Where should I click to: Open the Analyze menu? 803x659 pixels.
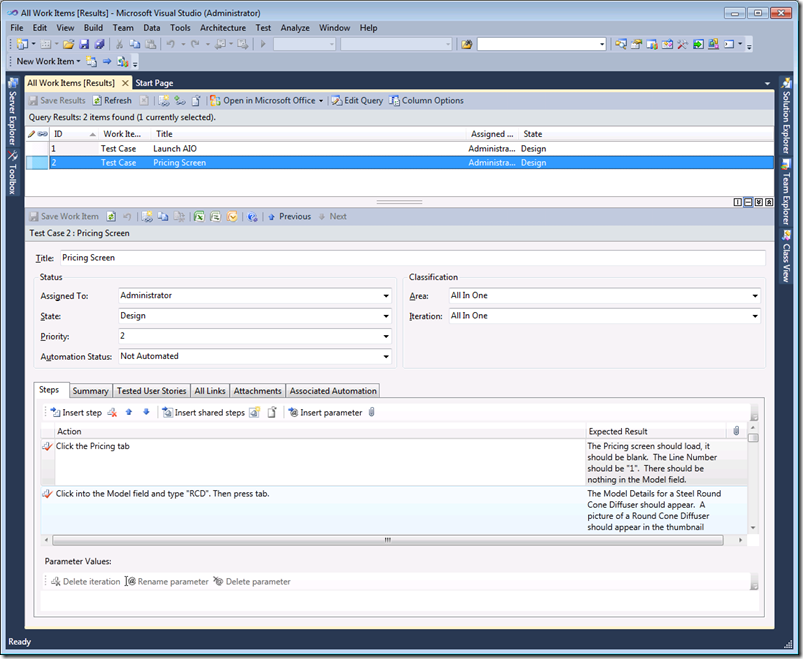pyautogui.click(x=295, y=28)
